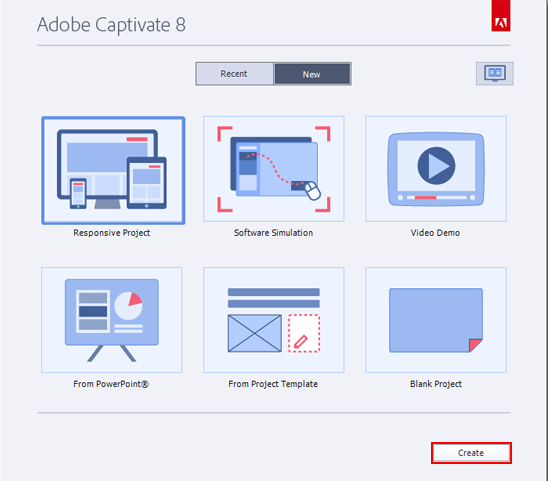The width and height of the screenshot is (548, 481).
Task: Switch to the Recent tab
Action: pyautogui.click(x=235, y=74)
